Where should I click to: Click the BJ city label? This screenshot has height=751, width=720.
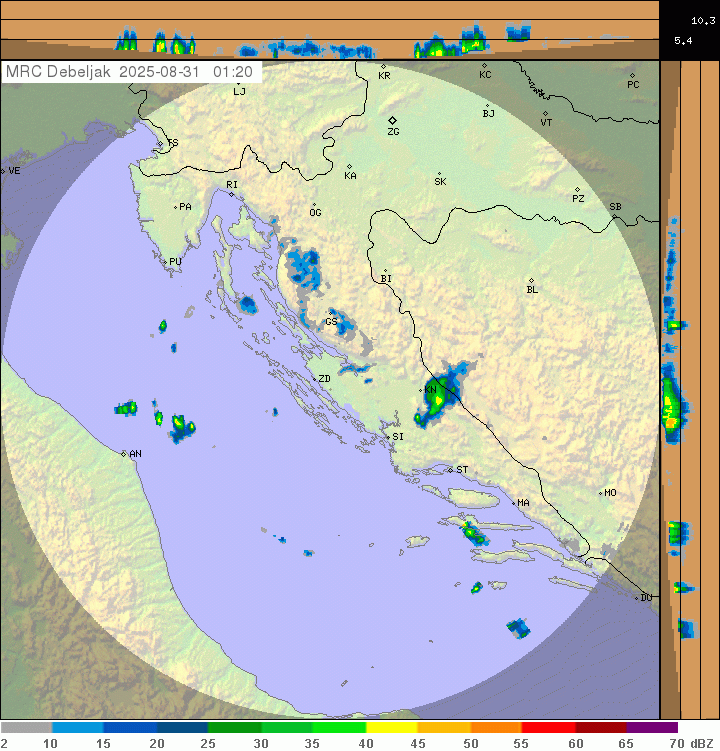coord(488,114)
